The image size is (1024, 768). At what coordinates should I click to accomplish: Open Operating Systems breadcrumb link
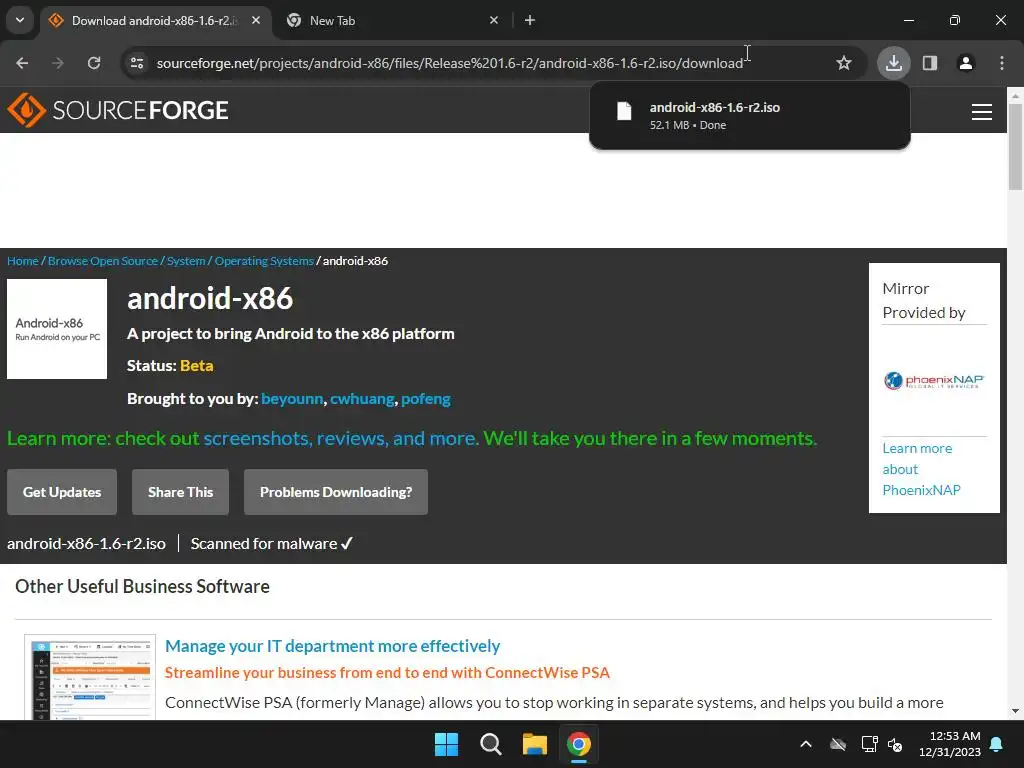point(264,261)
